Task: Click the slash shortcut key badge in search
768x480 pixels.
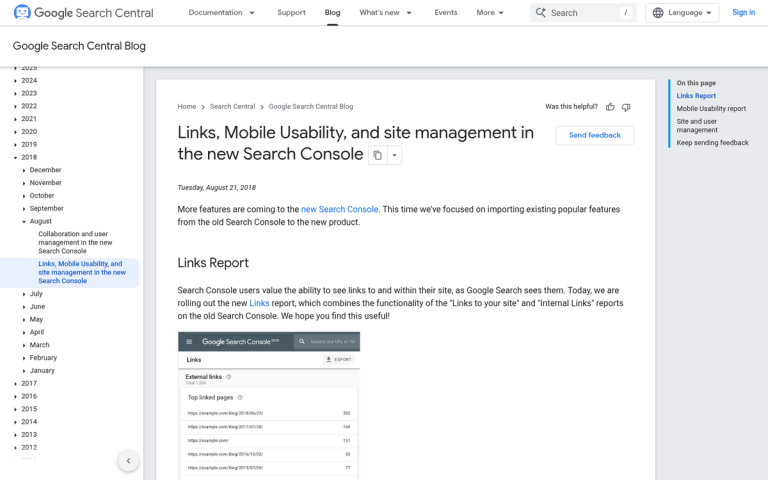Action: pos(625,13)
